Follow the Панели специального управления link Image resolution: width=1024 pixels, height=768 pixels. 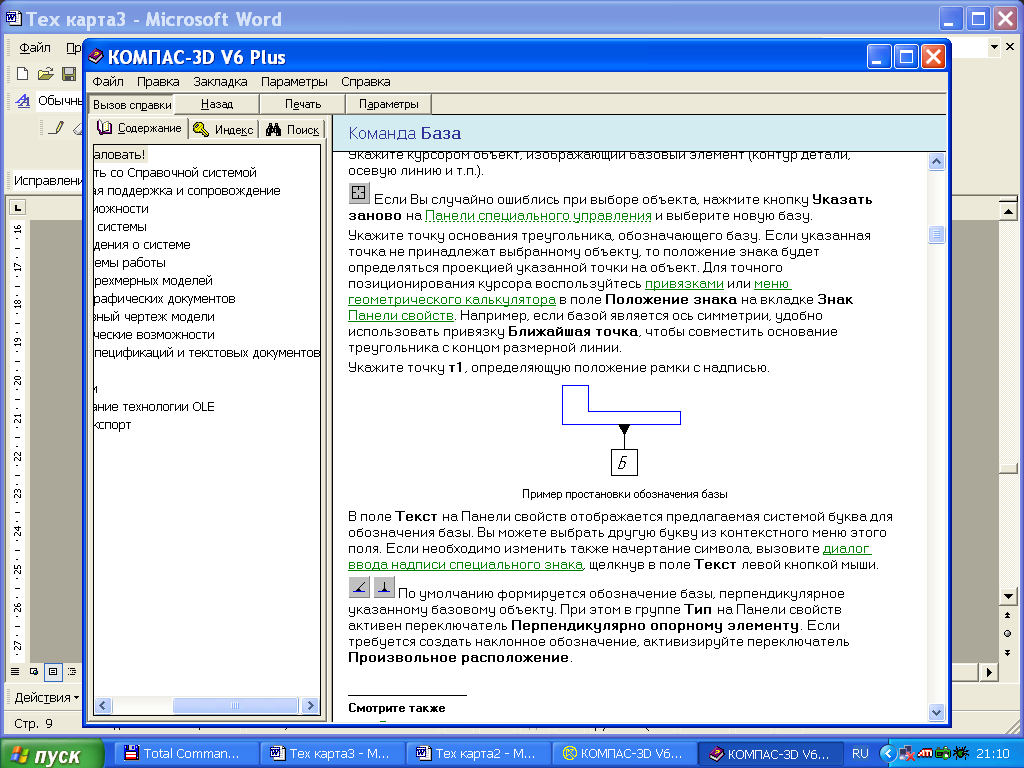tap(538, 216)
